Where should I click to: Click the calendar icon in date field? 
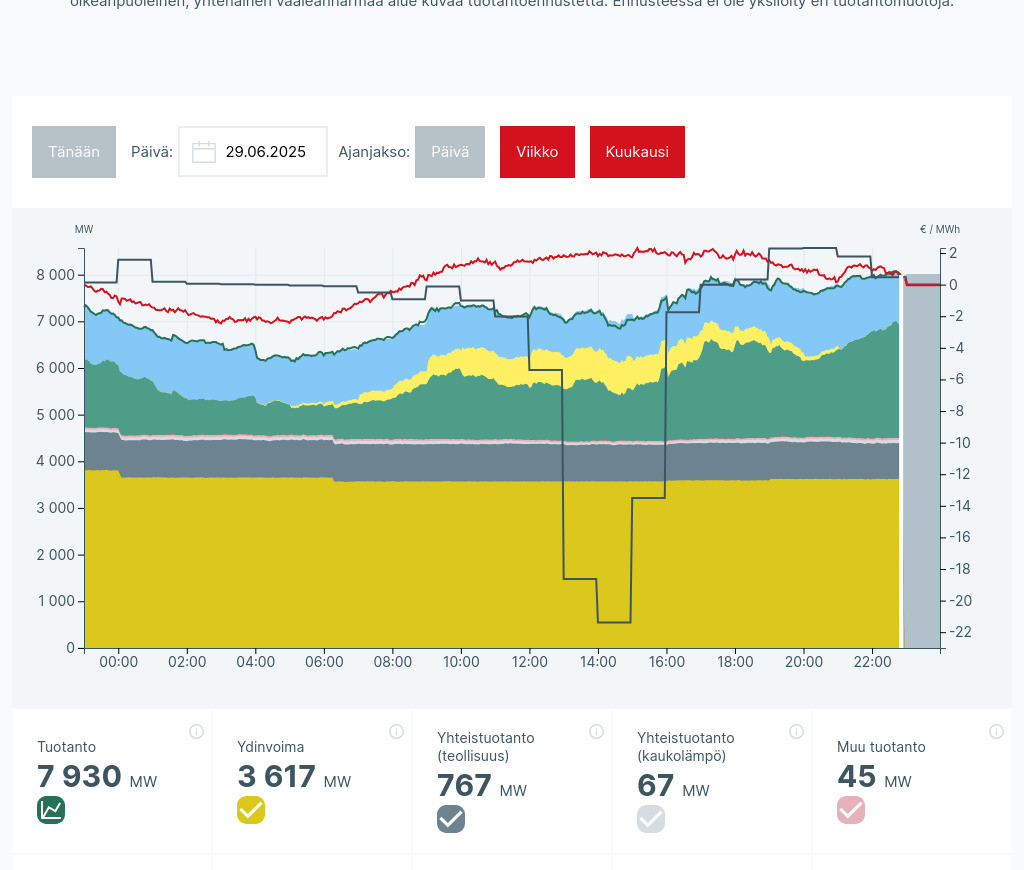[204, 152]
